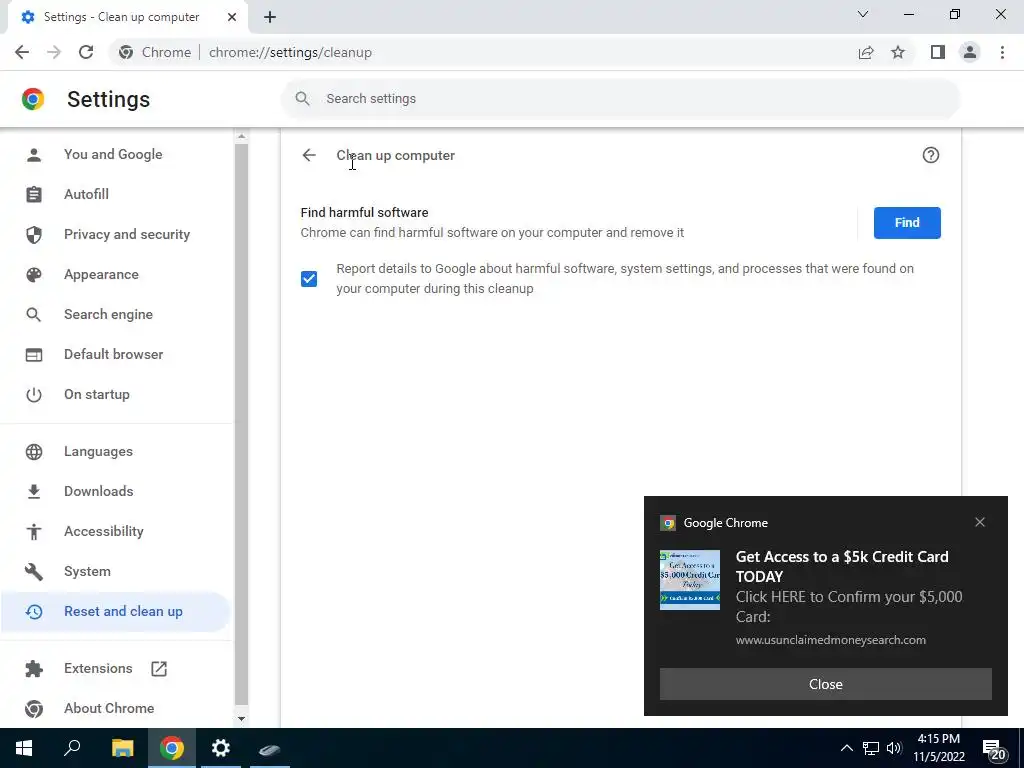The image size is (1024, 768).
Task: Open the Chrome profile avatar
Action: click(970, 52)
